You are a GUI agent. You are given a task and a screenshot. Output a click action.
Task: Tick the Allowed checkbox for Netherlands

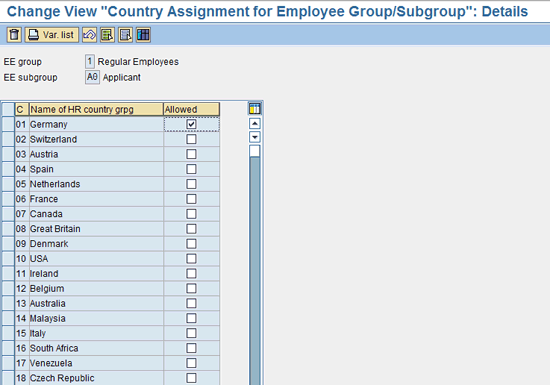(191, 184)
